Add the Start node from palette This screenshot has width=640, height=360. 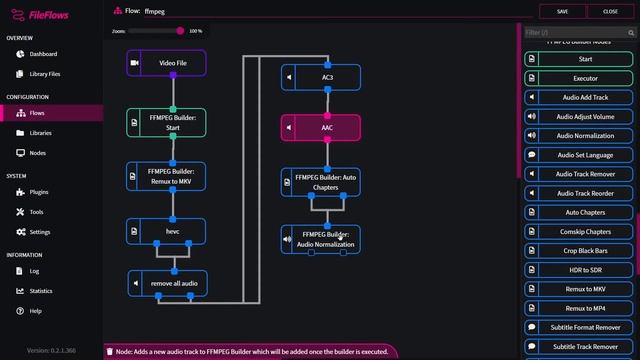[579, 59]
